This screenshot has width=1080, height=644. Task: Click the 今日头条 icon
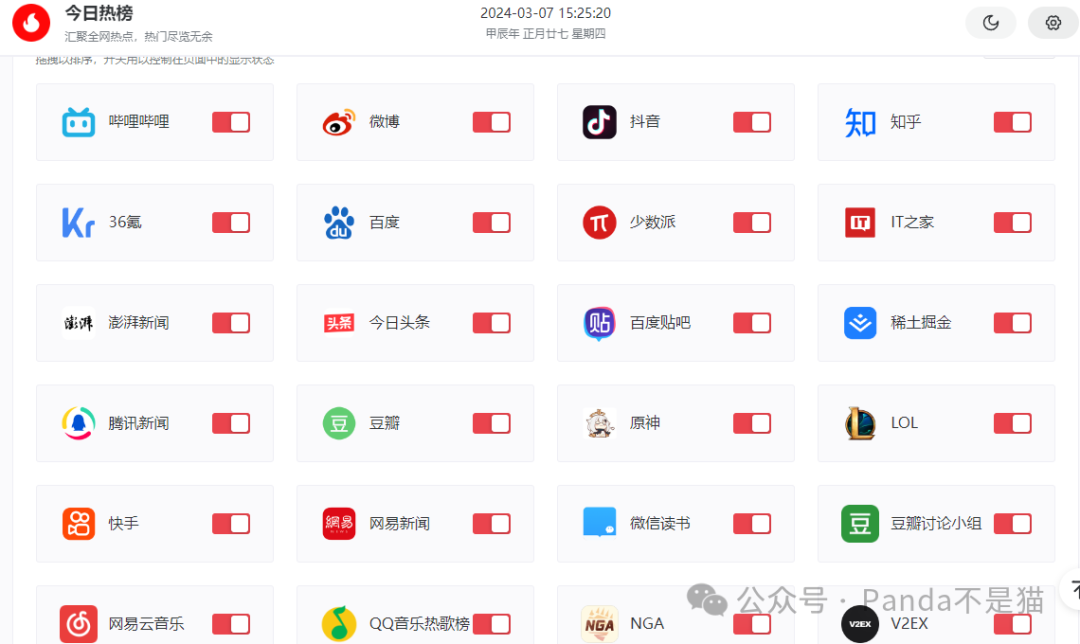pos(339,323)
